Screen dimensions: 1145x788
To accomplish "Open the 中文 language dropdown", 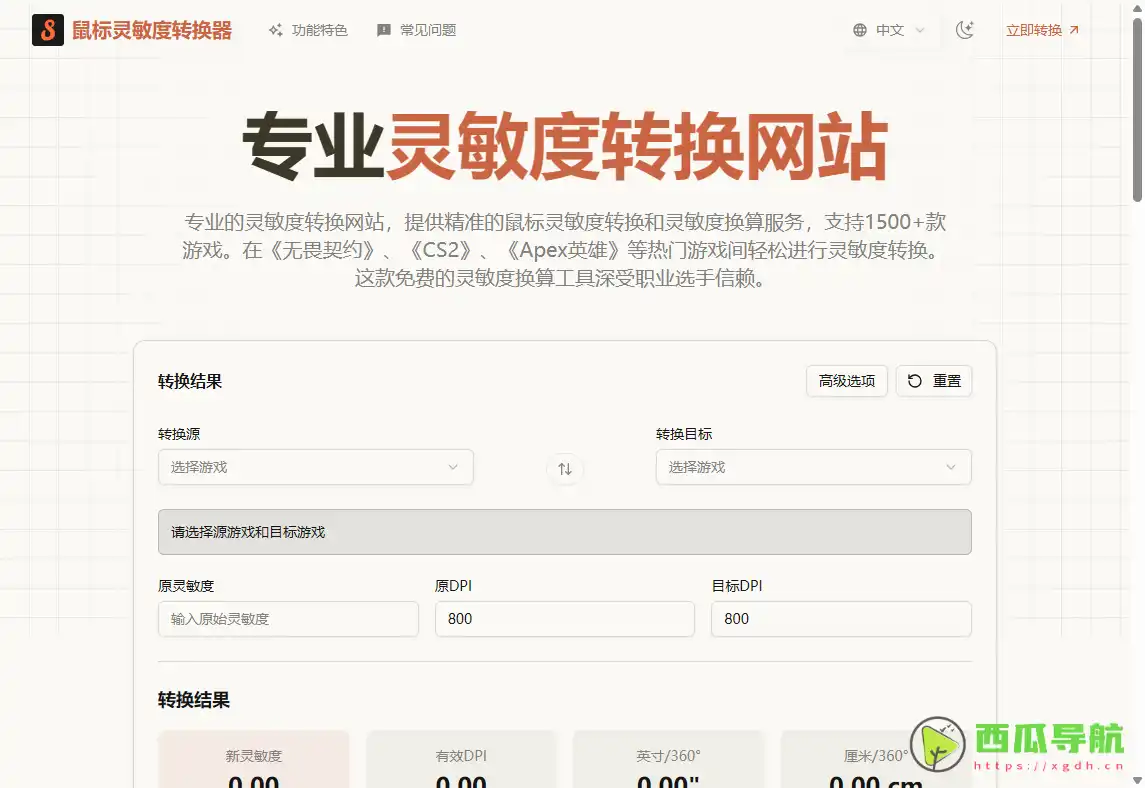I will point(890,30).
